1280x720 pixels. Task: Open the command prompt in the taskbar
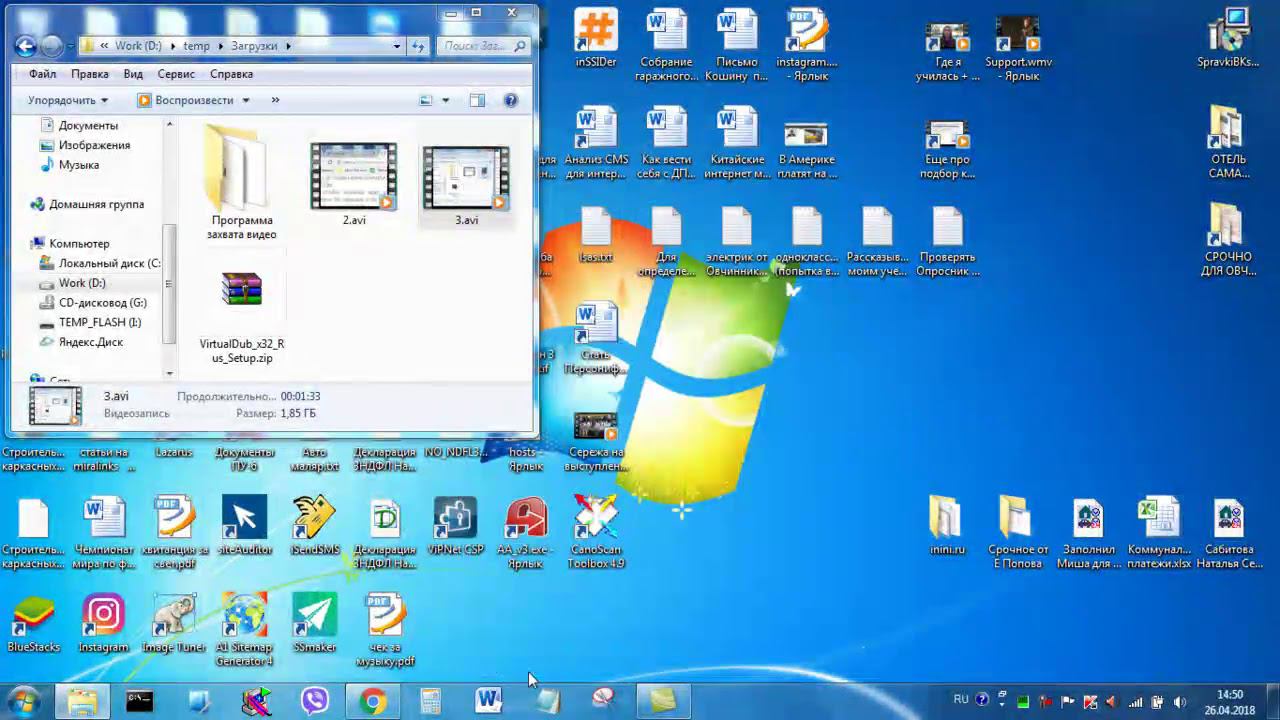point(139,701)
